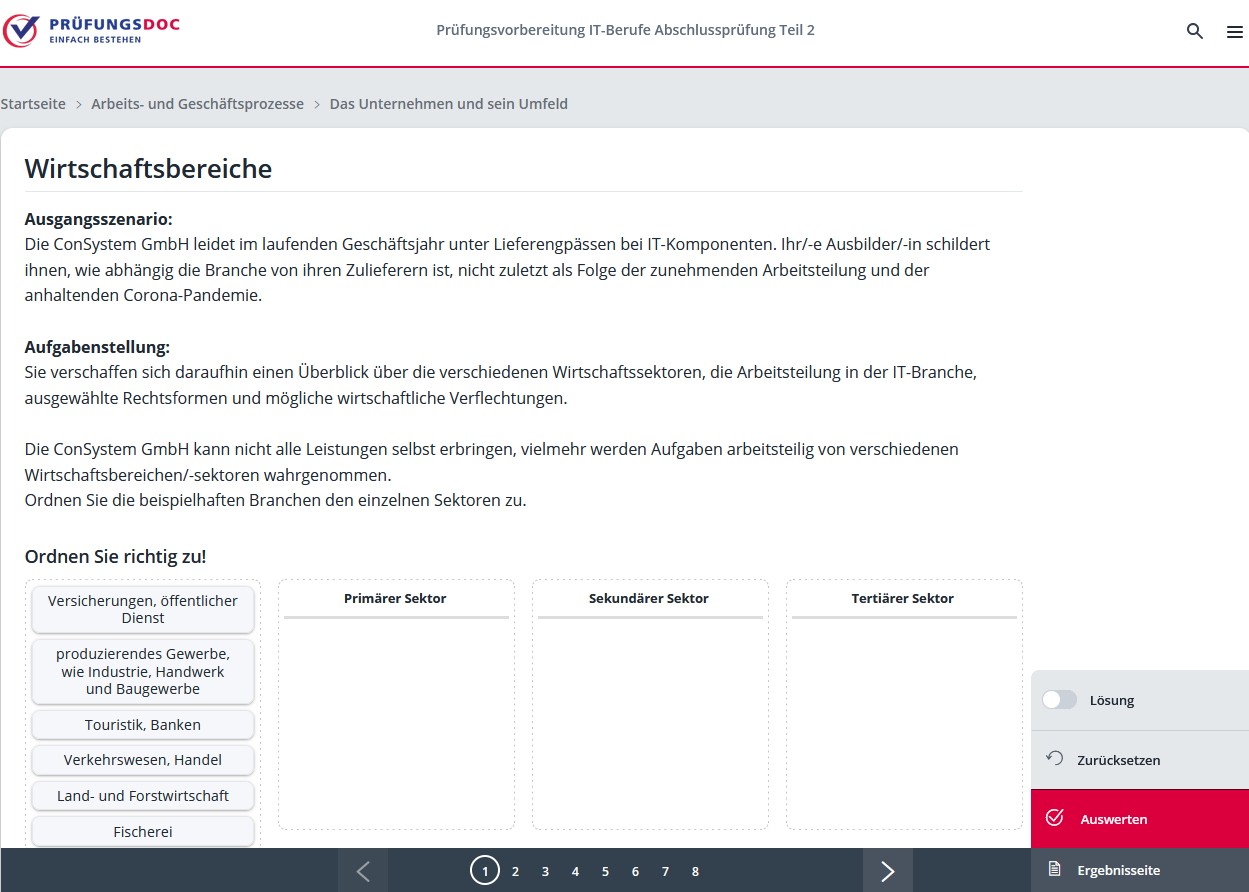The width and height of the screenshot is (1249, 892).
Task: Select the Touristik, Banken tile
Action: (143, 725)
